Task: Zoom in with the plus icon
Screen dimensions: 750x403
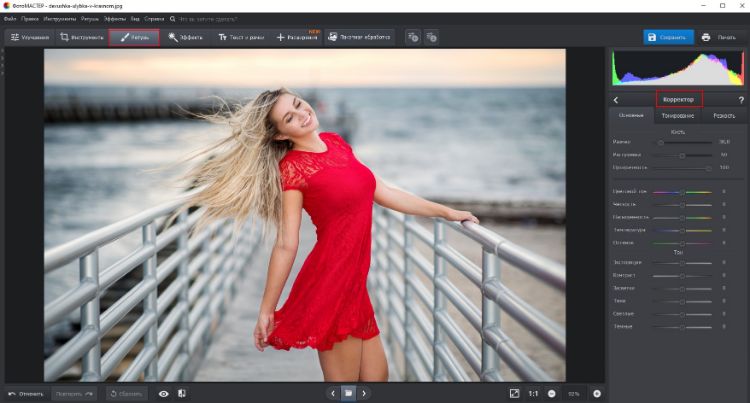Action: (597, 393)
